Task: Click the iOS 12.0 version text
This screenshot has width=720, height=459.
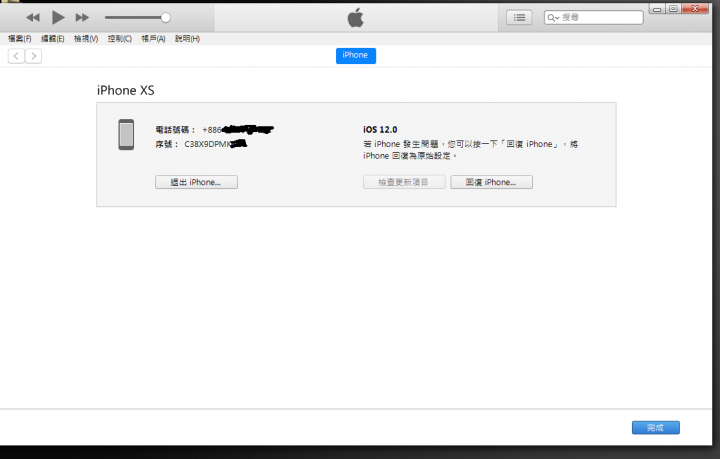Action: pos(380,130)
